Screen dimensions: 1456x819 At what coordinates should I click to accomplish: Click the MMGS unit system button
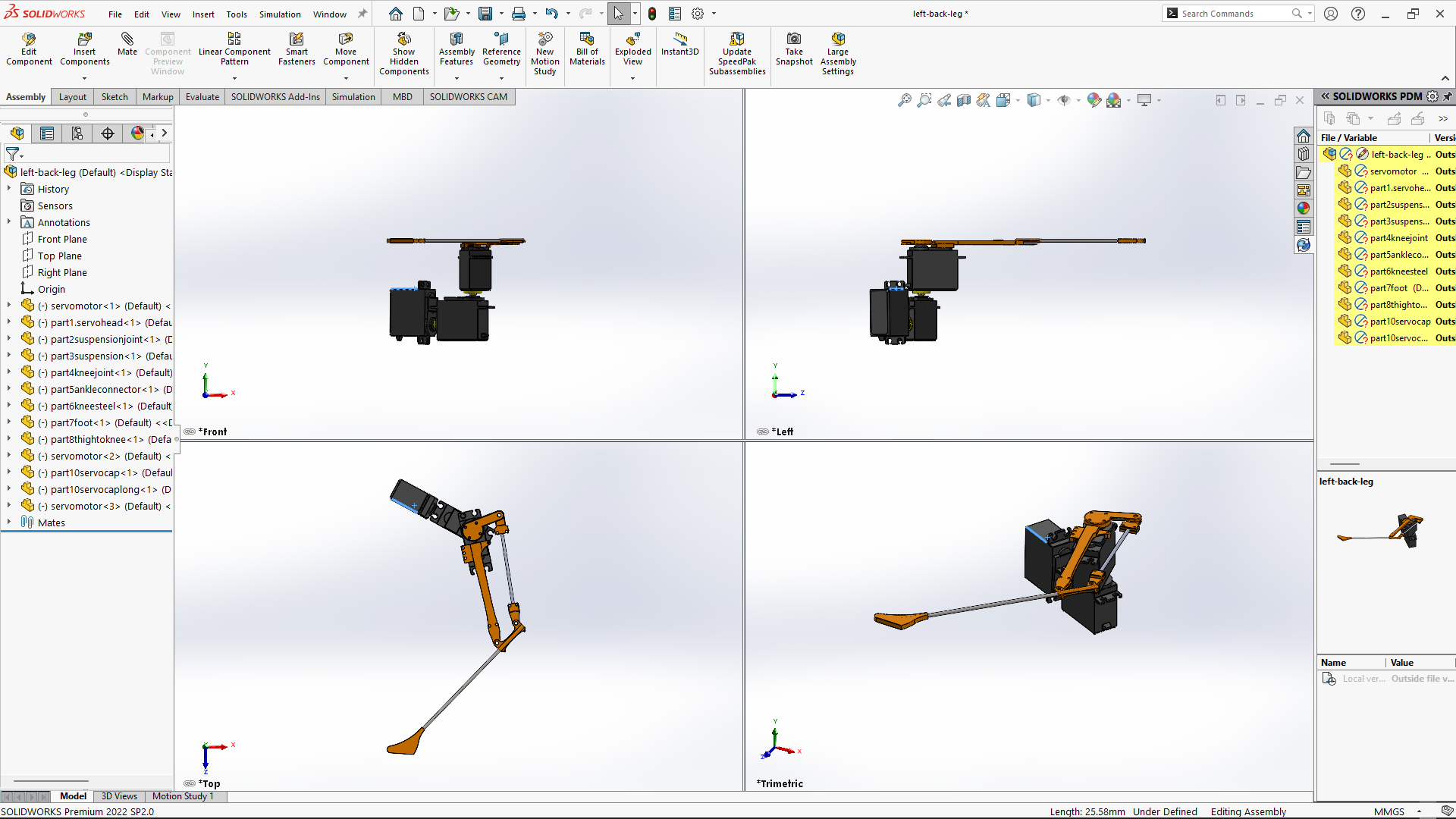(x=1389, y=811)
